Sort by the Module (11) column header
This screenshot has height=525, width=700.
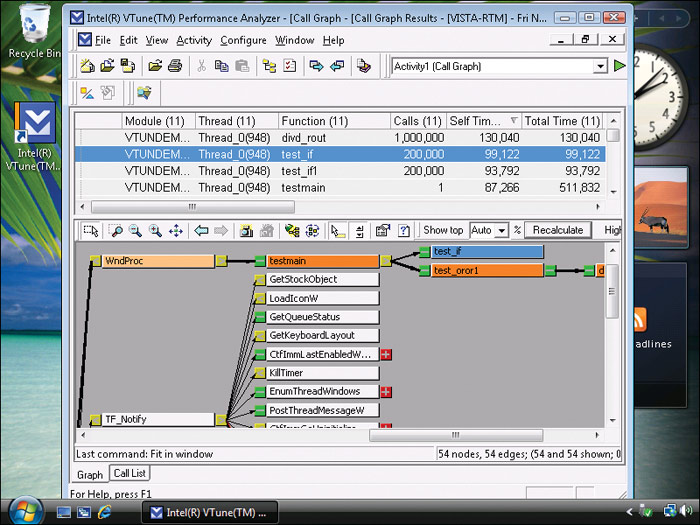click(x=158, y=121)
